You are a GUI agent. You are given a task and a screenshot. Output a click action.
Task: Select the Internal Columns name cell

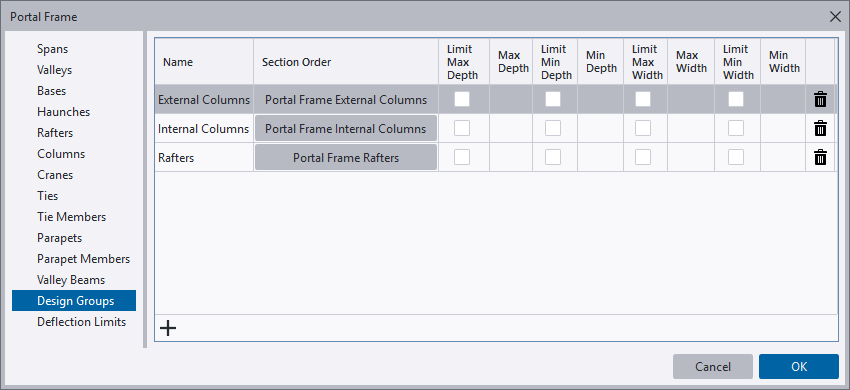[x=204, y=129]
